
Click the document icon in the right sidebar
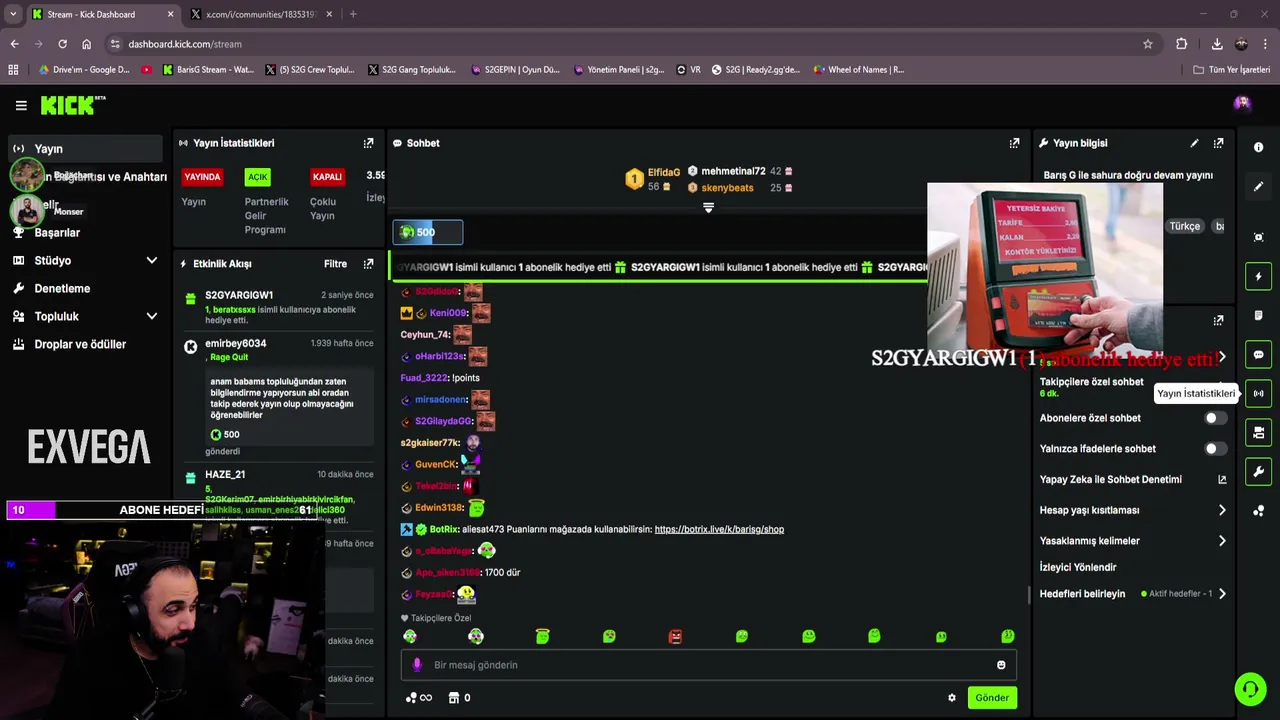tap(1259, 315)
